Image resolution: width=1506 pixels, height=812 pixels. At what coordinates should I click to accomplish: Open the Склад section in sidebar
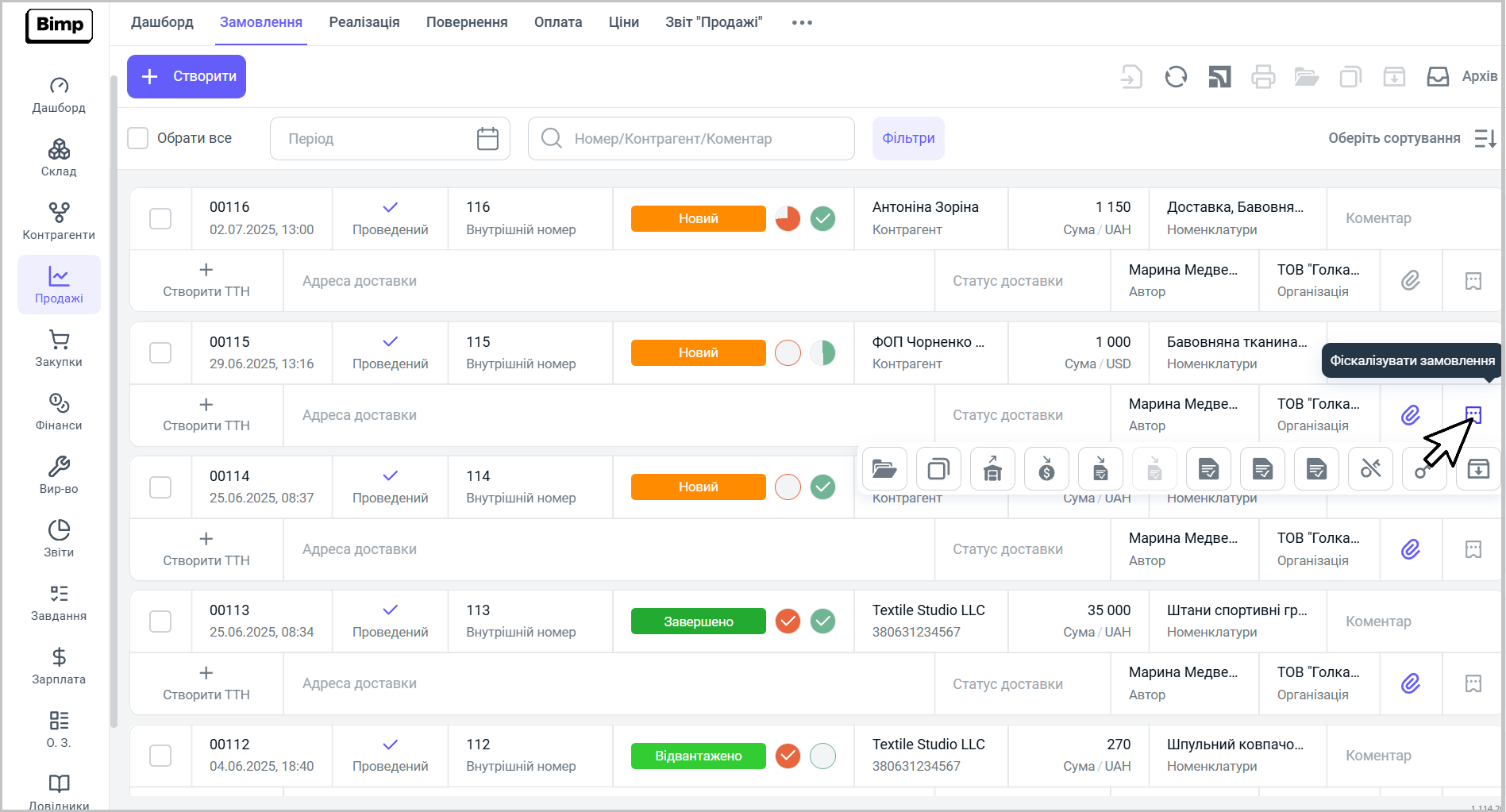pyautogui.click(x=59, y=157)
